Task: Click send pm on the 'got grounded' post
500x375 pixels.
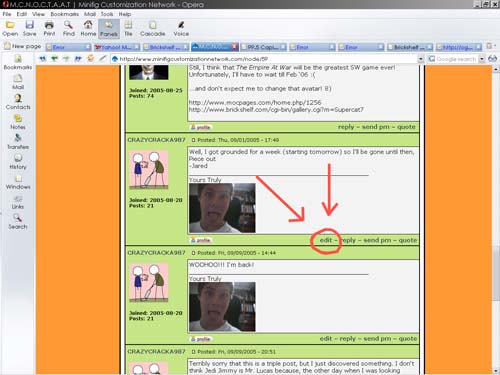Action: click(377, 240)
